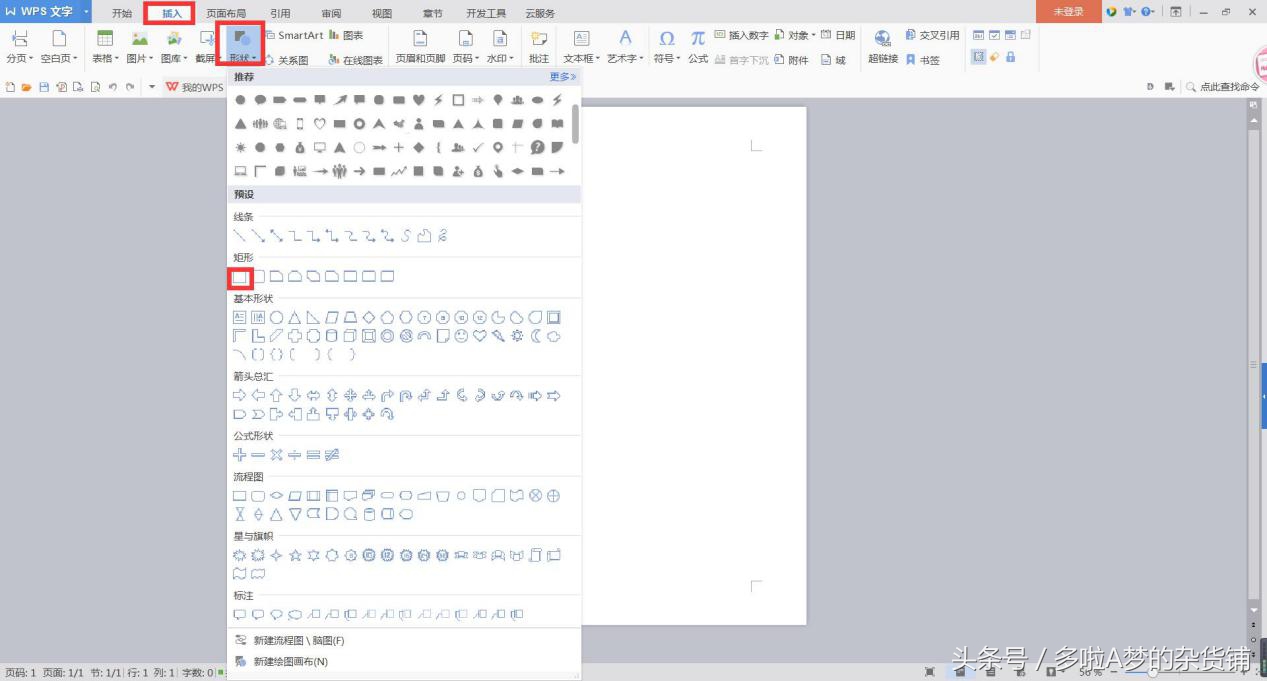Insert the right arrow shape in 箭头总汇

coord(240,396)
